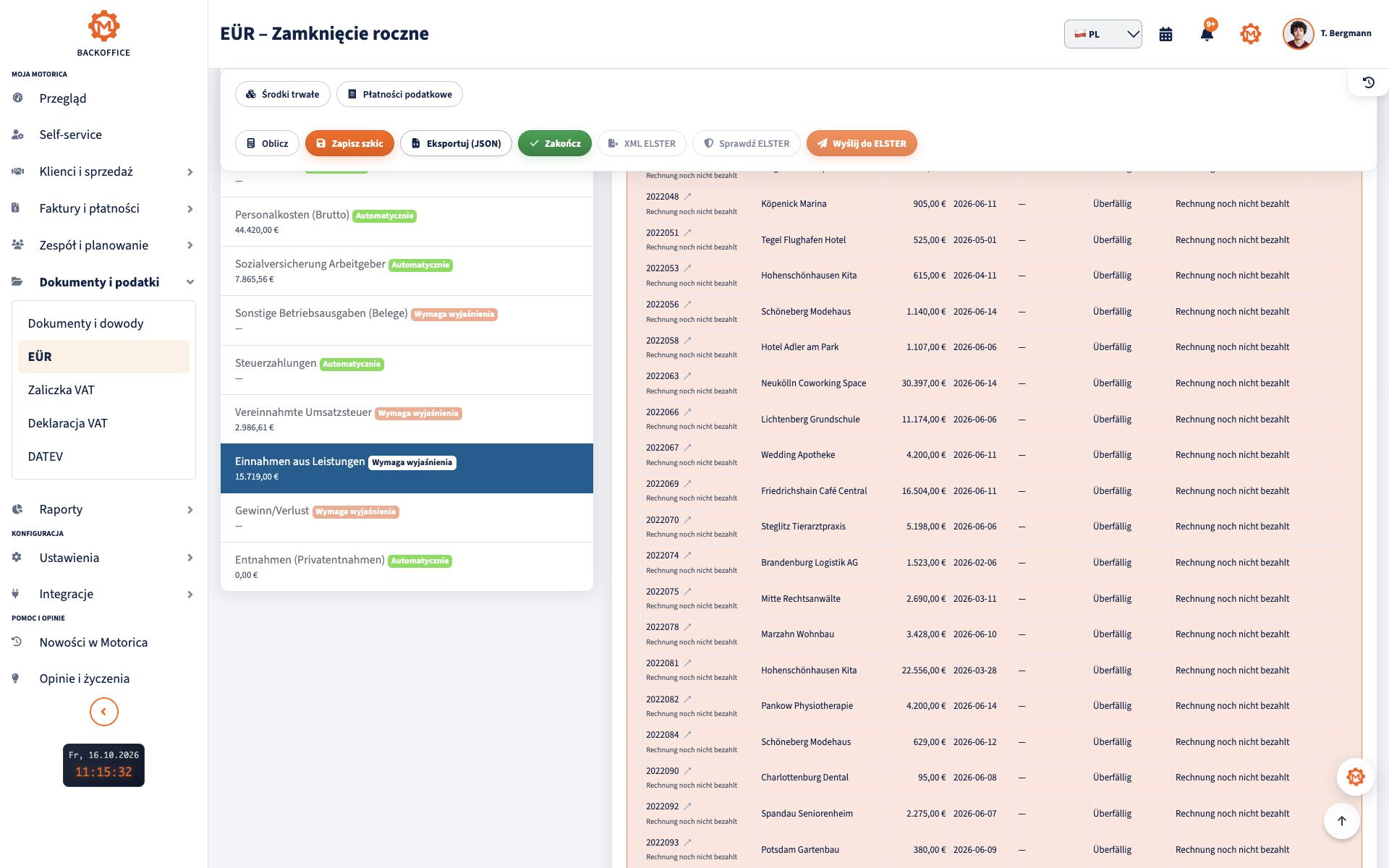Edit invoice 2022092 pencil icon
1389x868 pixels.
pos(687,807)
